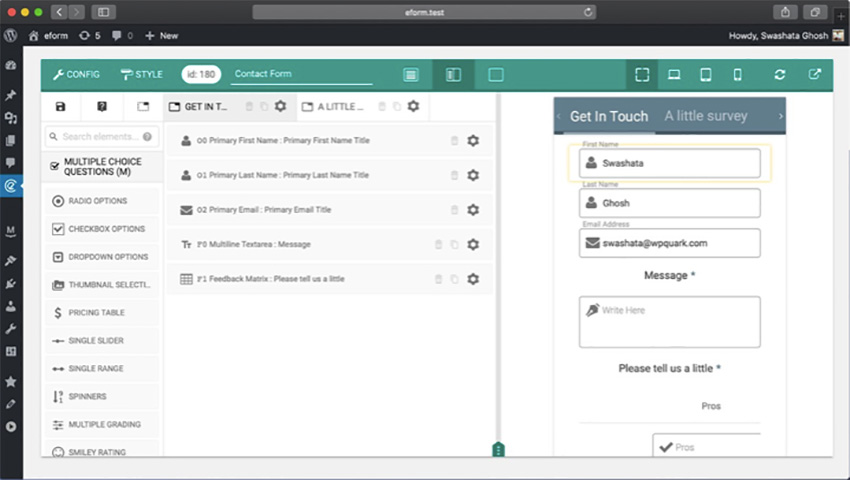Click the Email Address input field

click(669, 243)
